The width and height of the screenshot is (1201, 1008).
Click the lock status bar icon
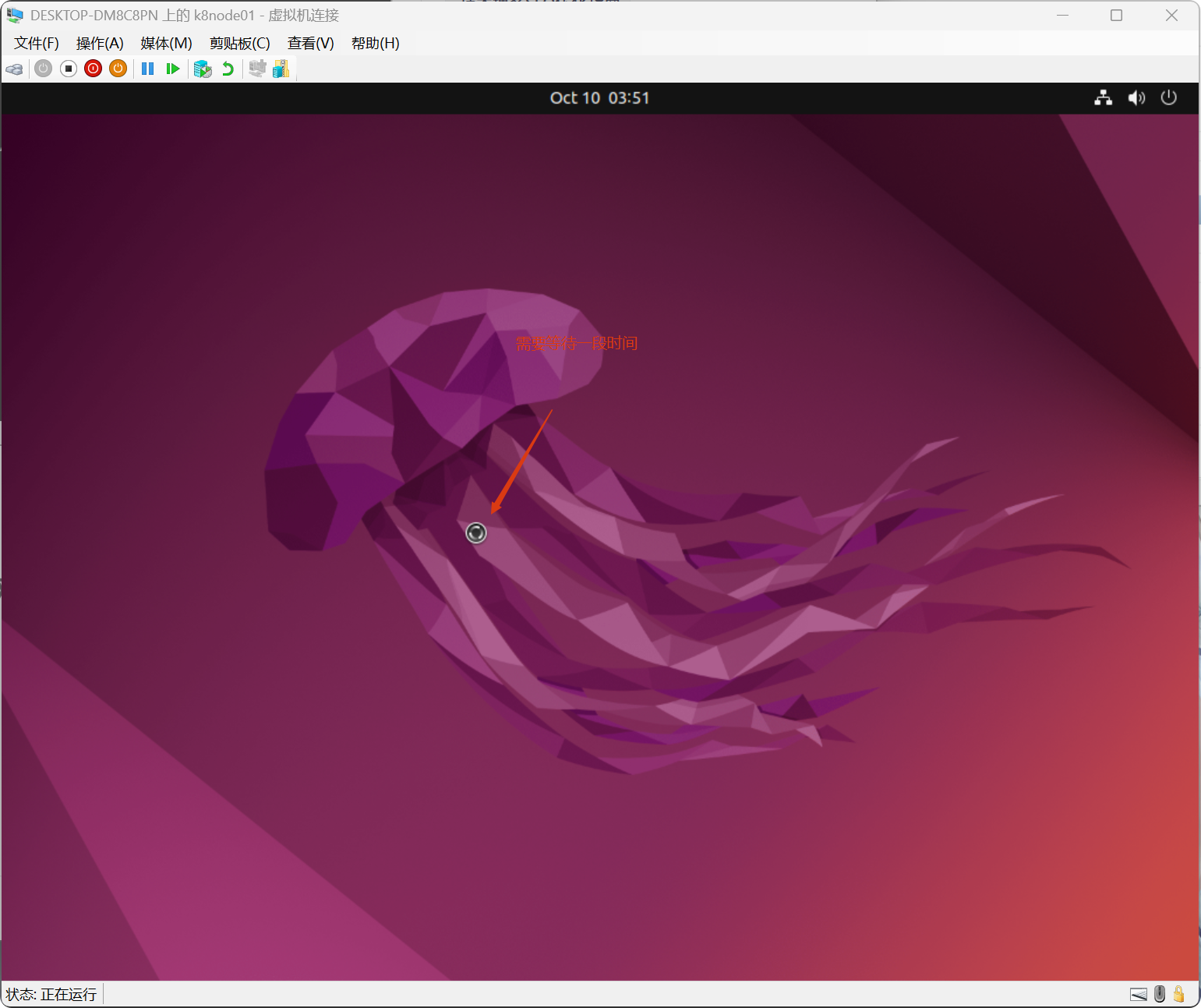[x=1178, y=994]
